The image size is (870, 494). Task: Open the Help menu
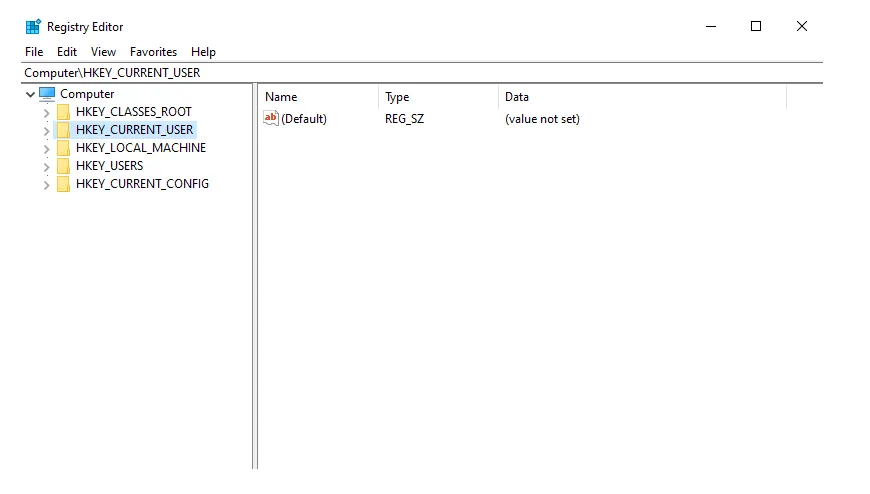(x=203, y=52)
